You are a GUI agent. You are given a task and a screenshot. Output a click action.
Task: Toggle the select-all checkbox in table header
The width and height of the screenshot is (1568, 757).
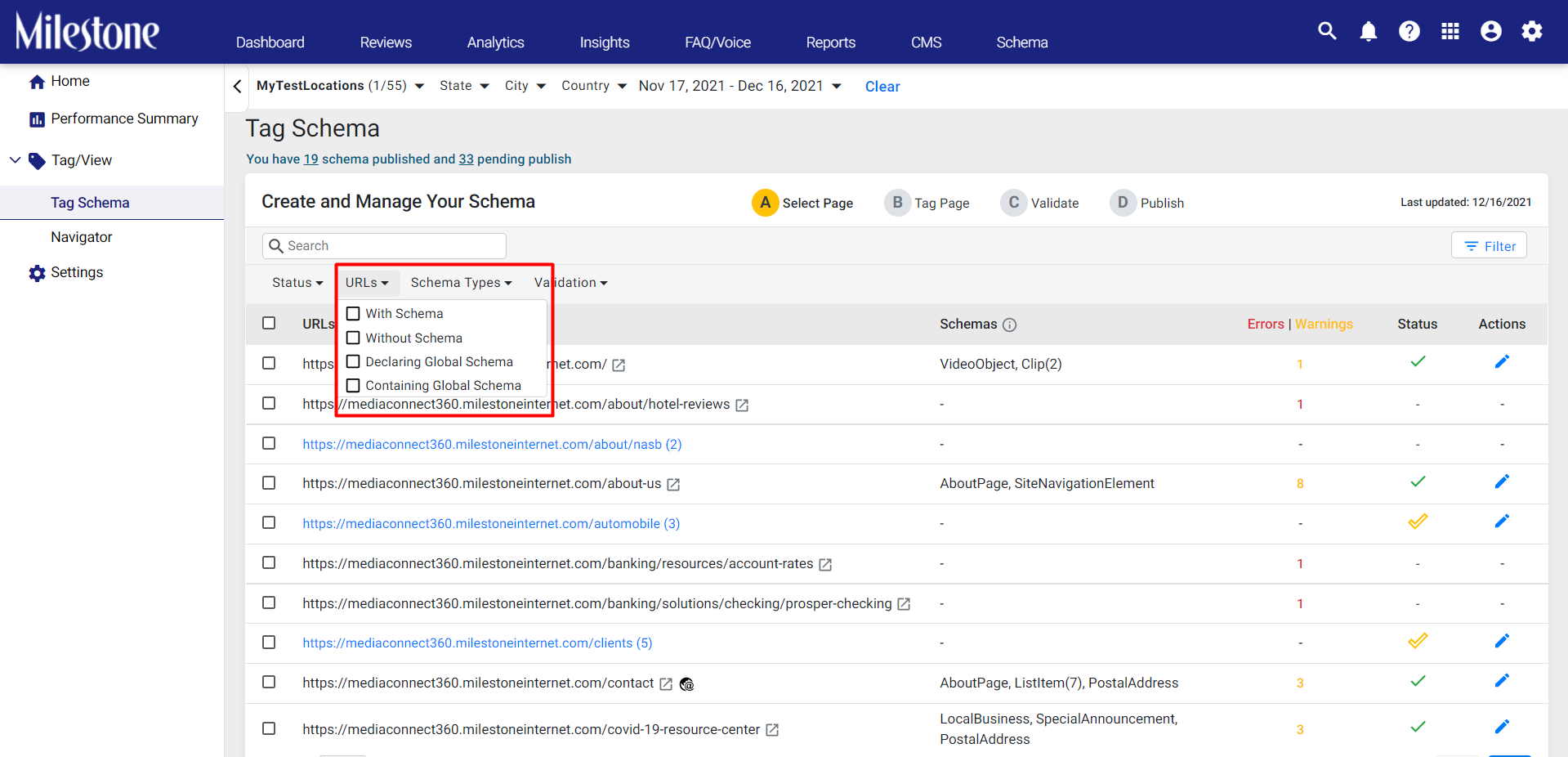point(269,323)
